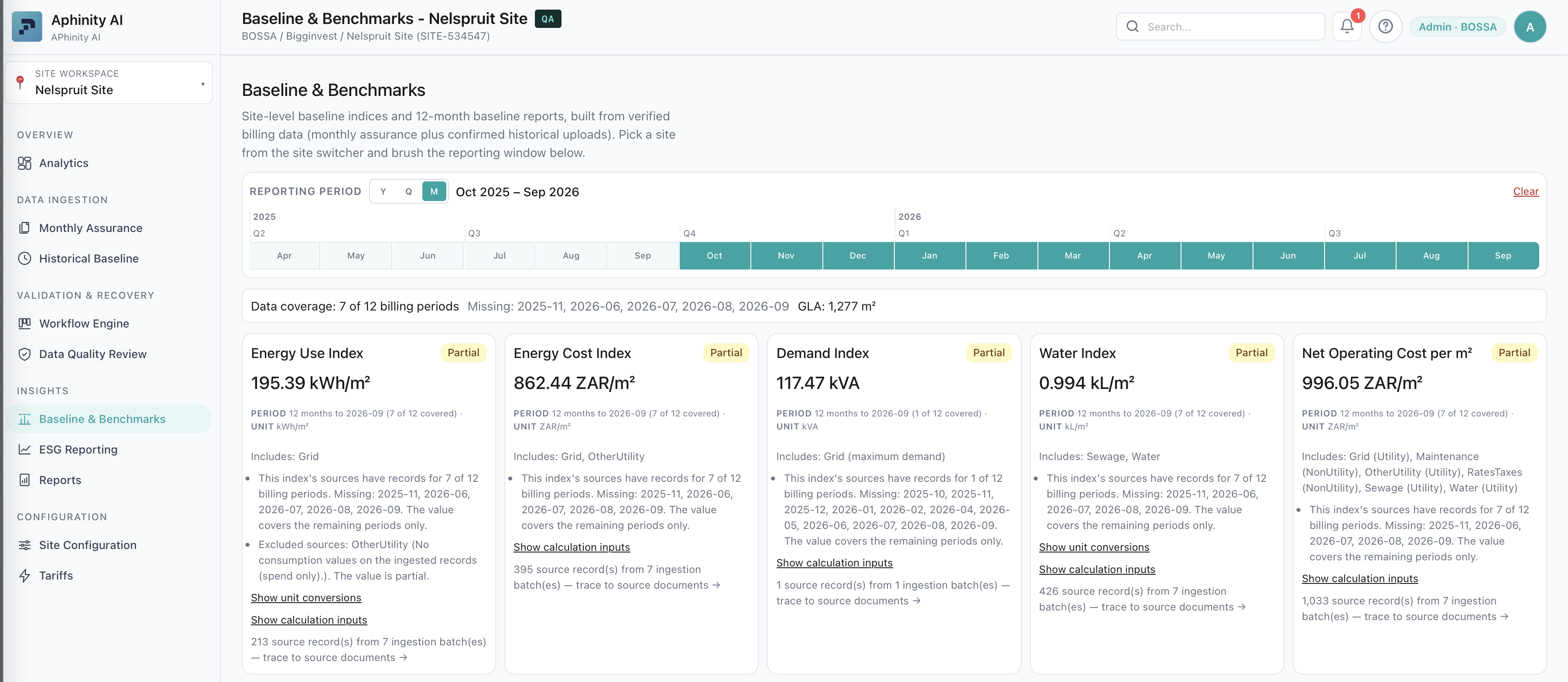Click the Search input field
Image resolution: width=1568 pixels, height=682 pixels.
[x=1220, y=27]
